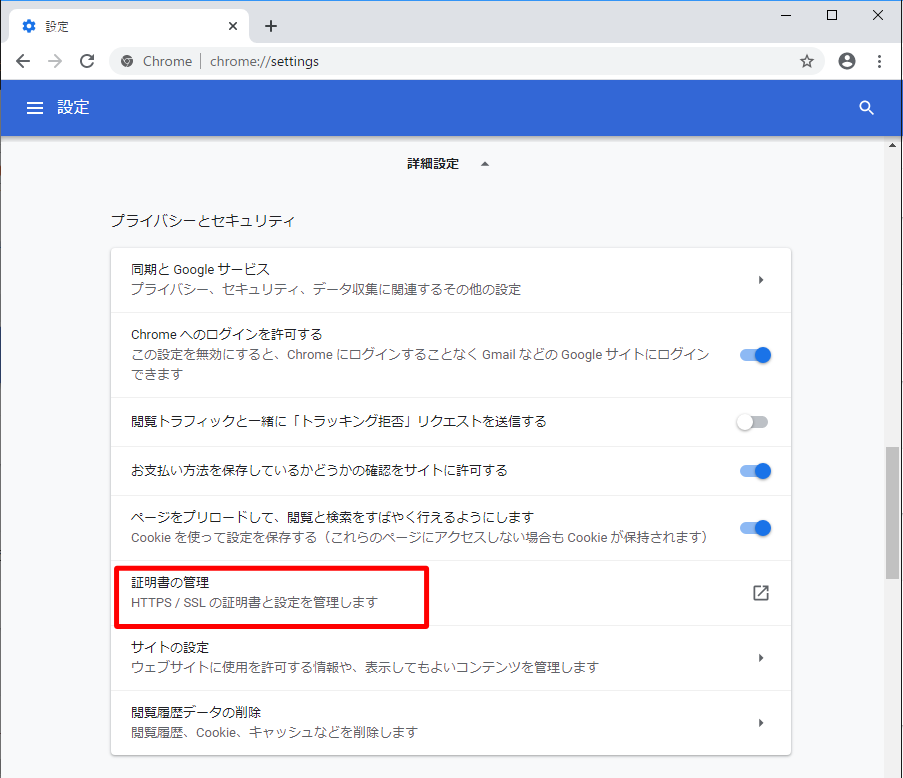The height and width of the screenshot is (778, 903).
Task: Reload the settings page
Action: [87, 61]
